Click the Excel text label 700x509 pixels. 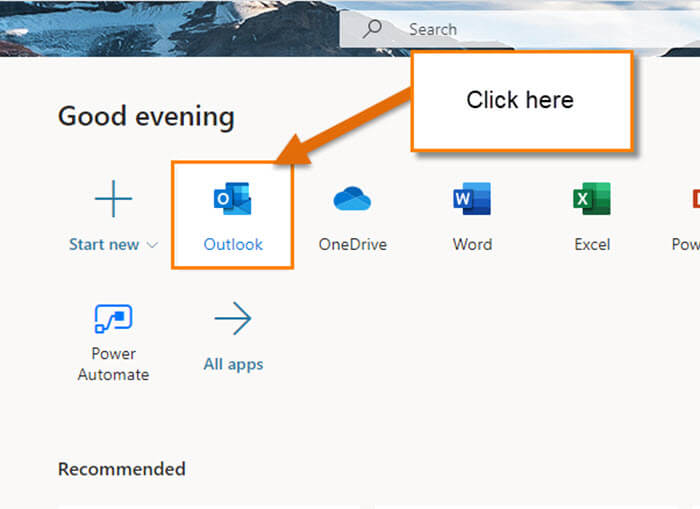click(592, 245)
